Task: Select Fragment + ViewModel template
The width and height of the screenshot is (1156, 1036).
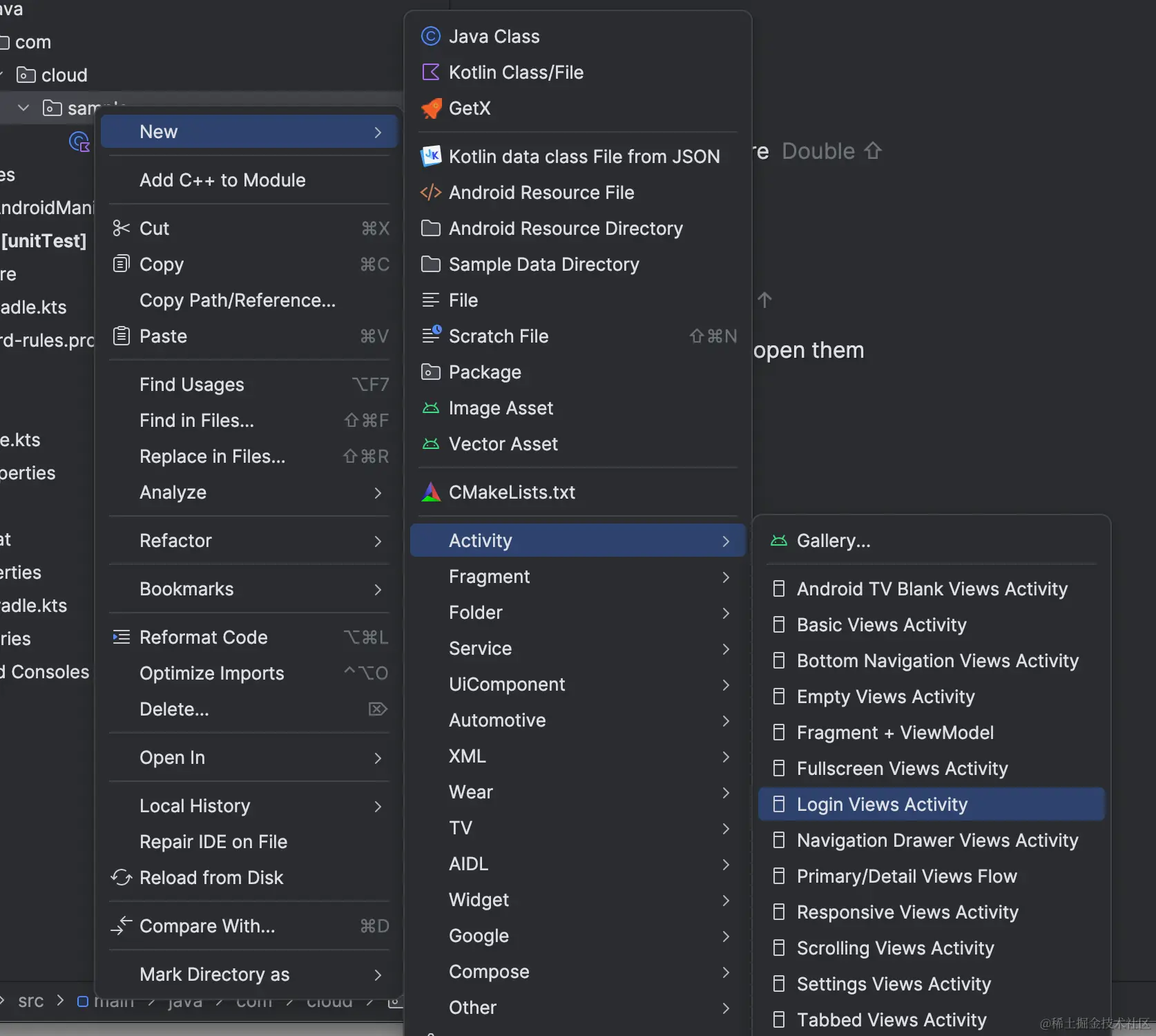Action: 932,732
